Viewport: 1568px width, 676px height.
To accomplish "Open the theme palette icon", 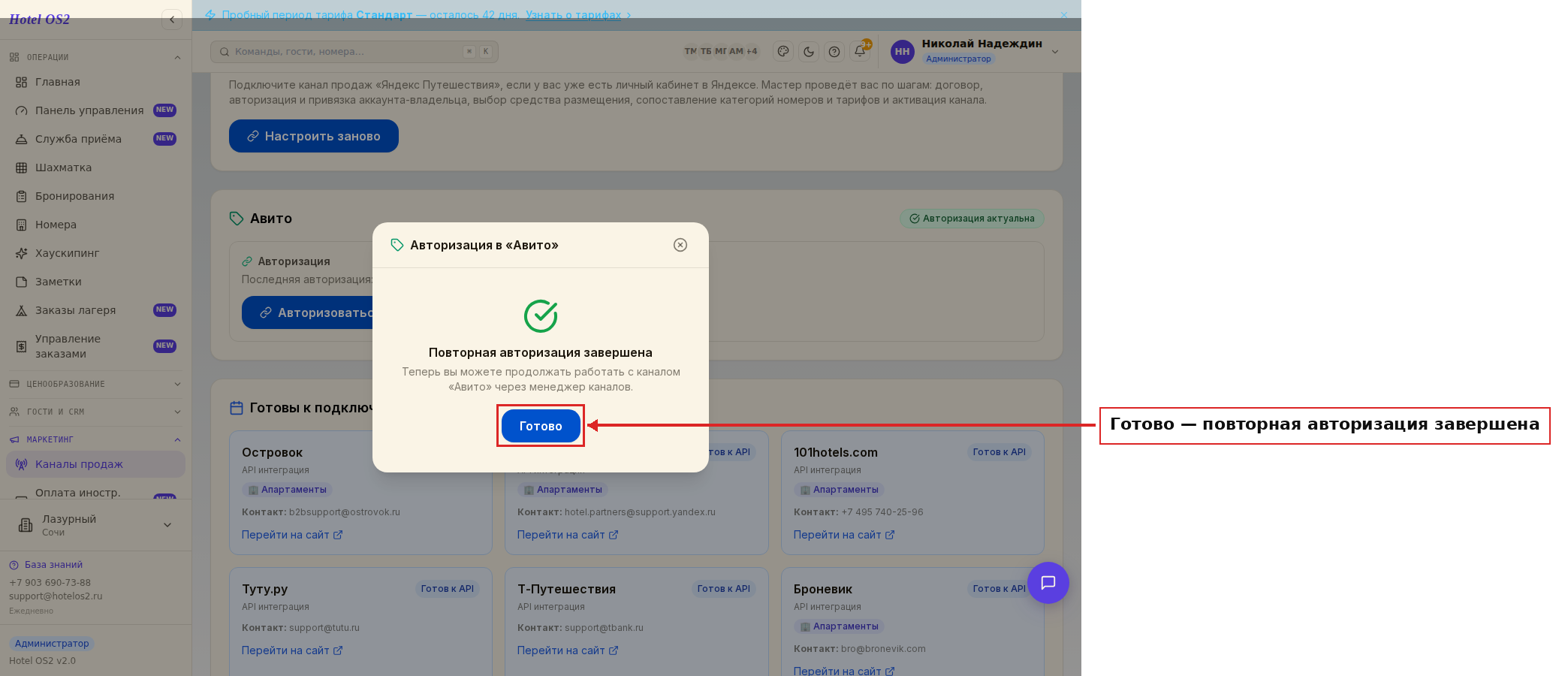I will [x=783, y=51].
